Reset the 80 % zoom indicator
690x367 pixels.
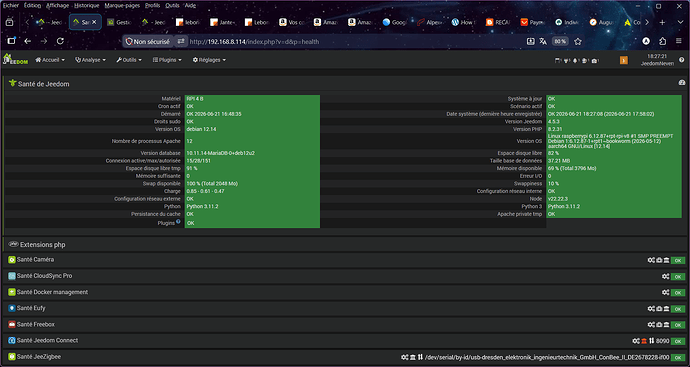[x=560, y=41]
